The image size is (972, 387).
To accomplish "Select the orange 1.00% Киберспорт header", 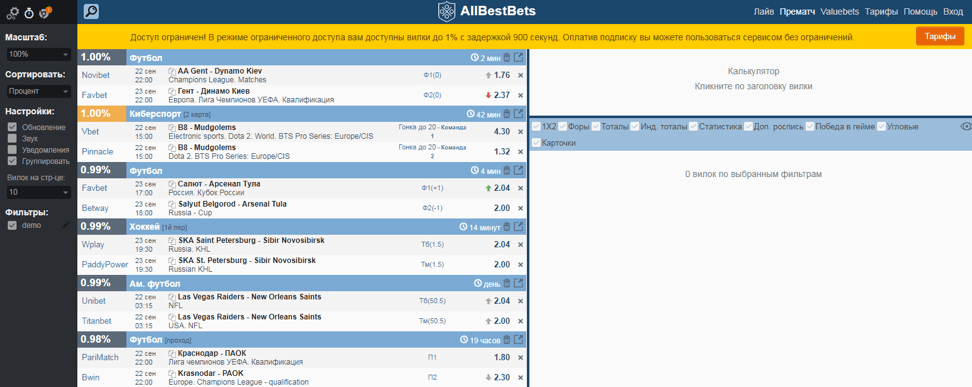I will point(302,114).
